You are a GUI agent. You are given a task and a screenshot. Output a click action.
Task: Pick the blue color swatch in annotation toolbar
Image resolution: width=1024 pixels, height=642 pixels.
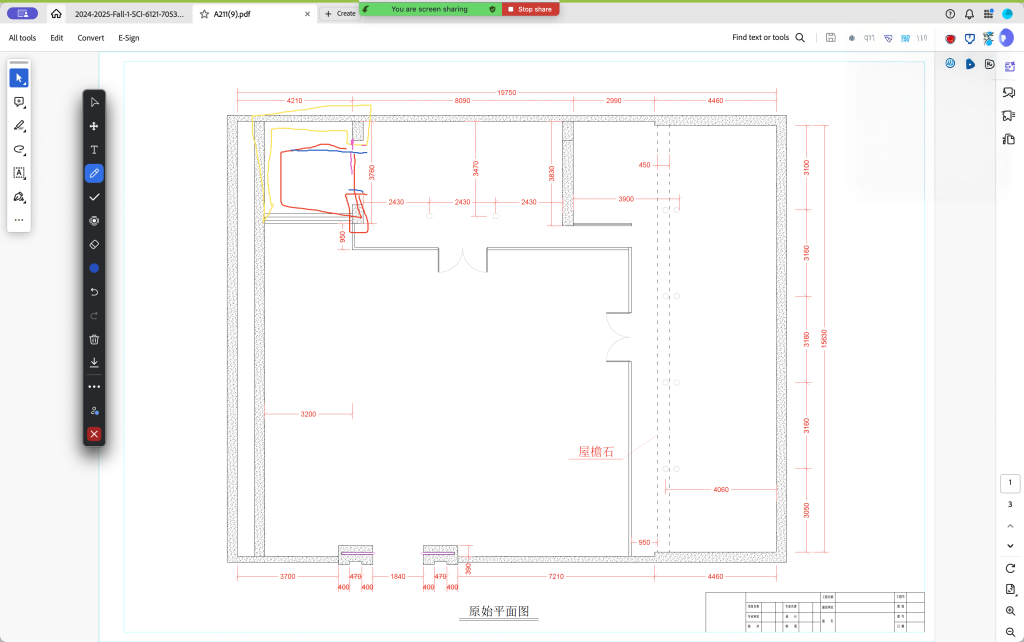[94, 268]
